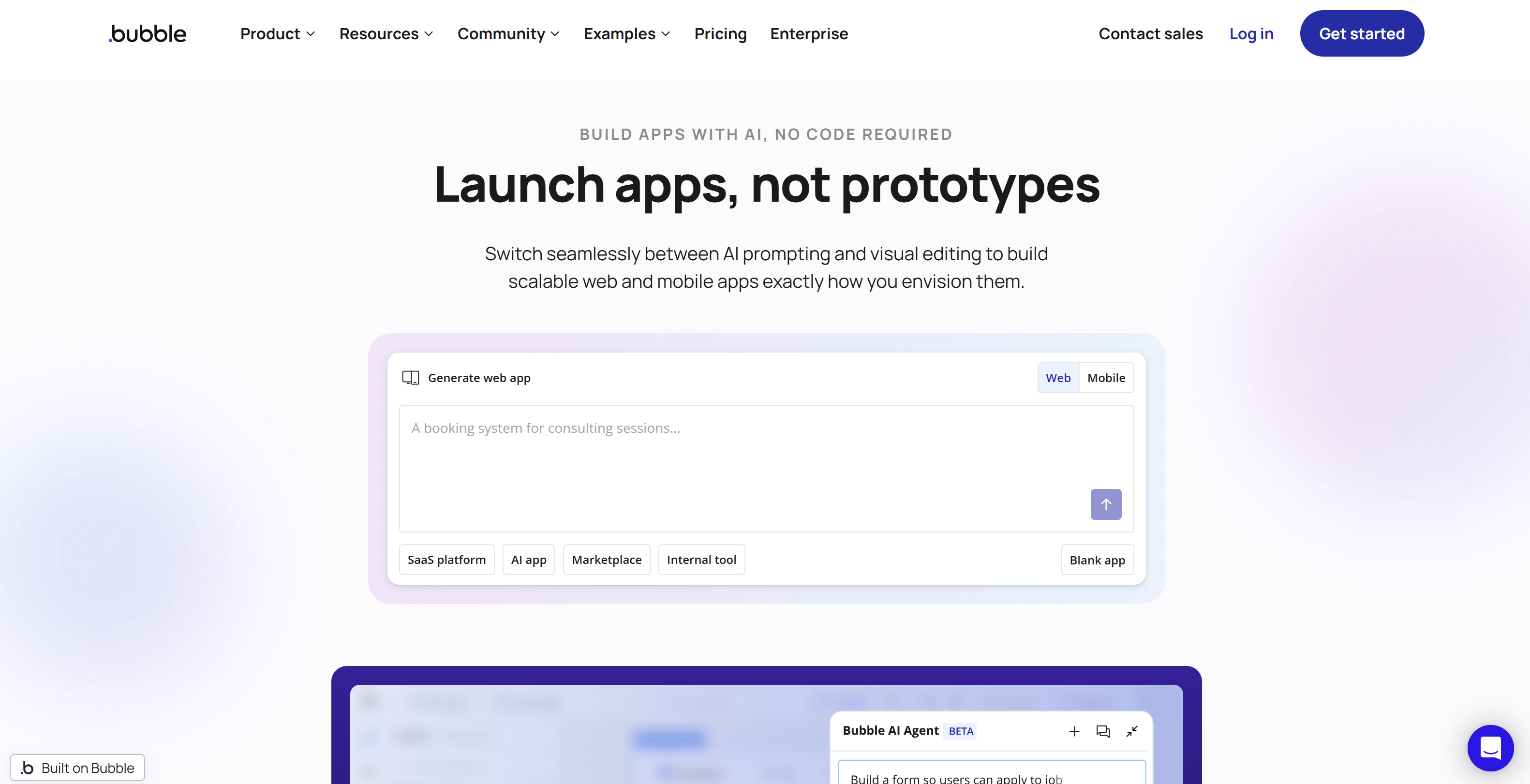Open the chat support widget

pyautogui.click(x=1490, y=748)
